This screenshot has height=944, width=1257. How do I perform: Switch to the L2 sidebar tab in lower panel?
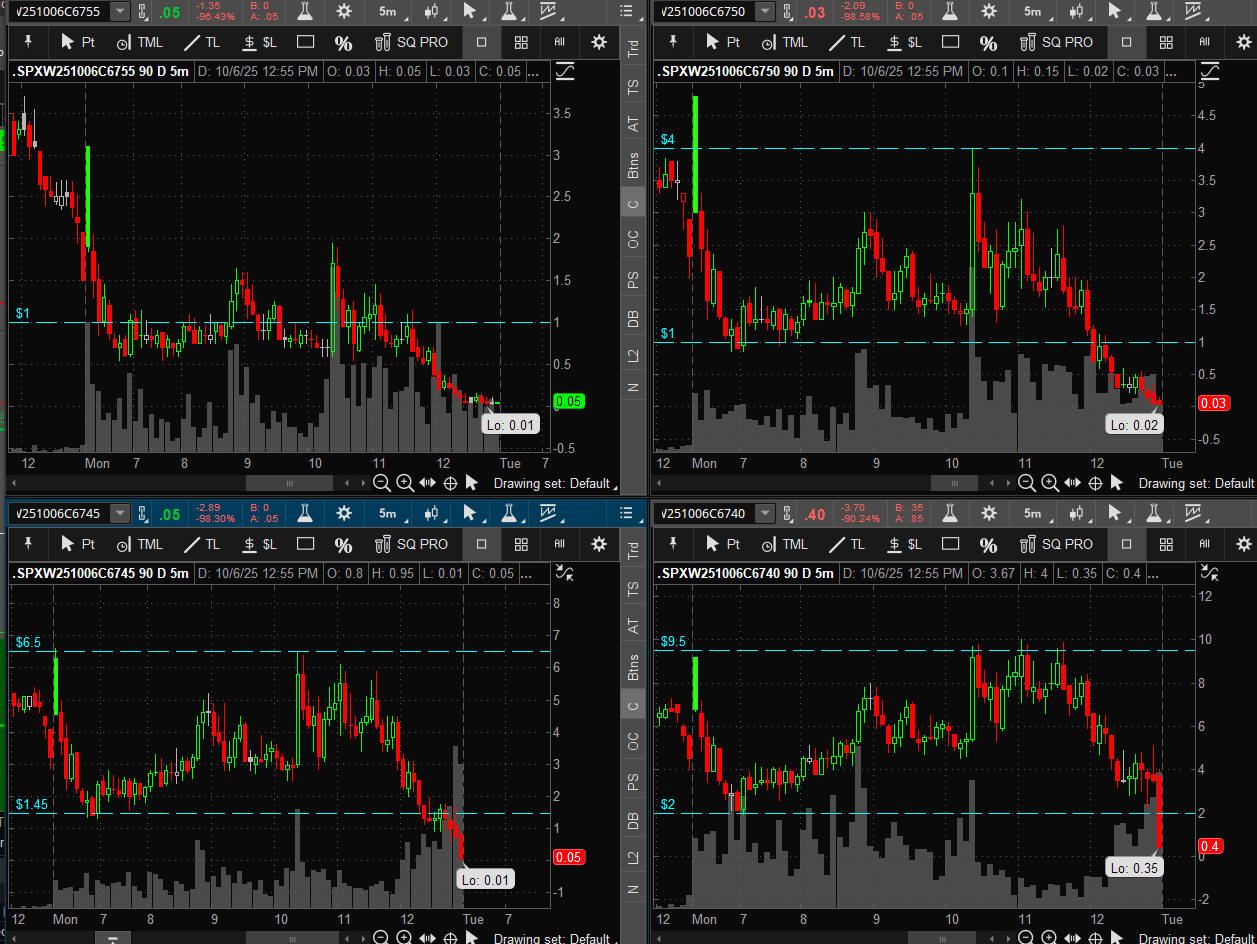pos(632,857)
